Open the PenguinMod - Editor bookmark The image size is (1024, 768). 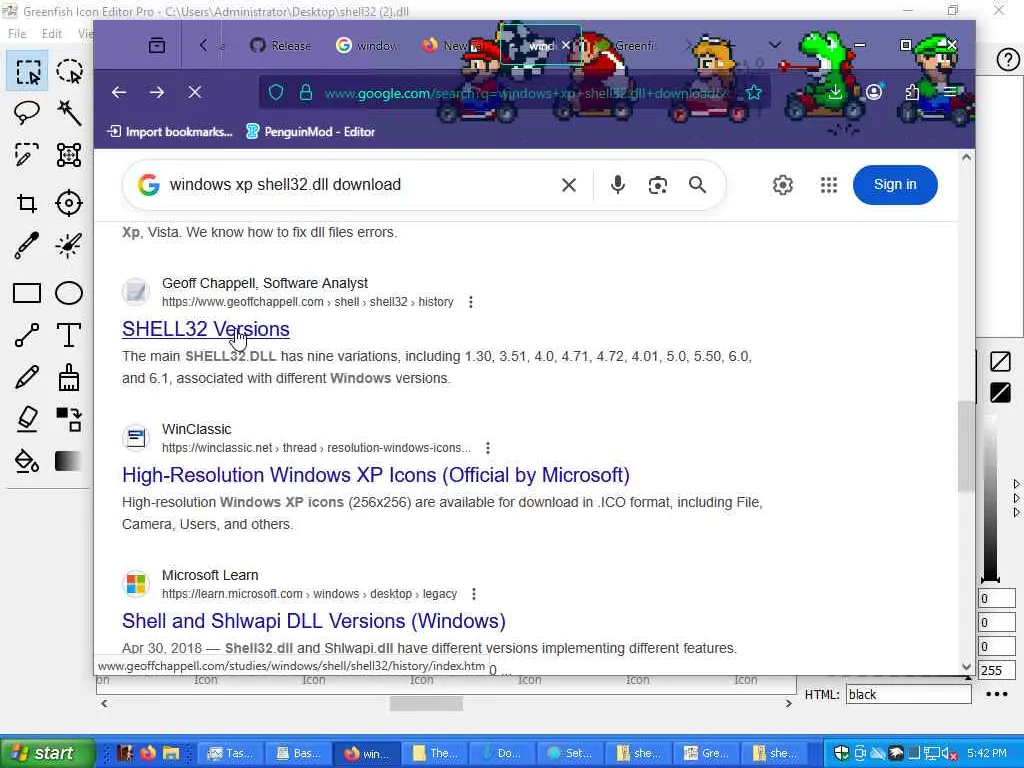310,132
